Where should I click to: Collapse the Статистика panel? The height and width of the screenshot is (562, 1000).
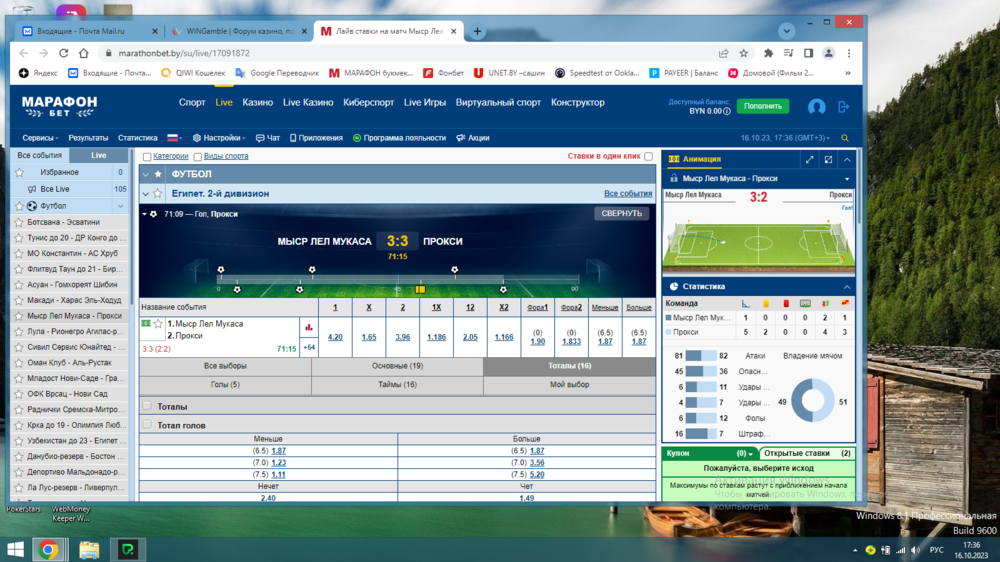(846, 287)
